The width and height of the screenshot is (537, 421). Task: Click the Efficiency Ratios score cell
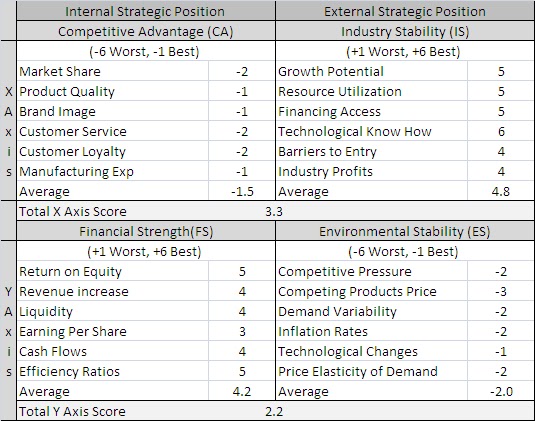242,371
